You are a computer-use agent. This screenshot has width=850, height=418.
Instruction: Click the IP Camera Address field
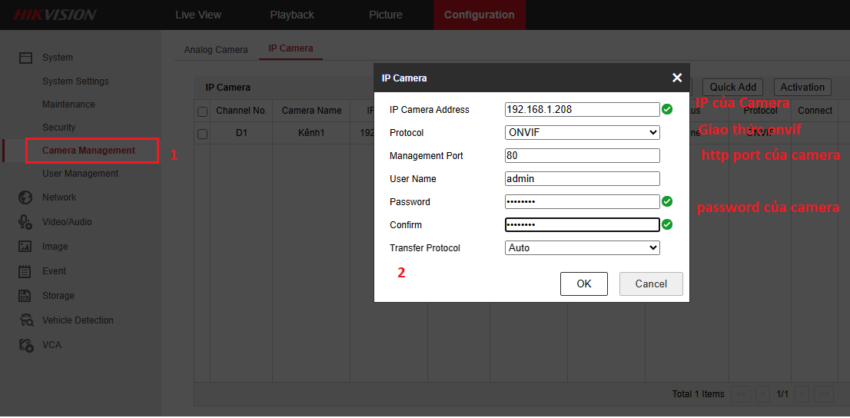[x=582, y=110]
